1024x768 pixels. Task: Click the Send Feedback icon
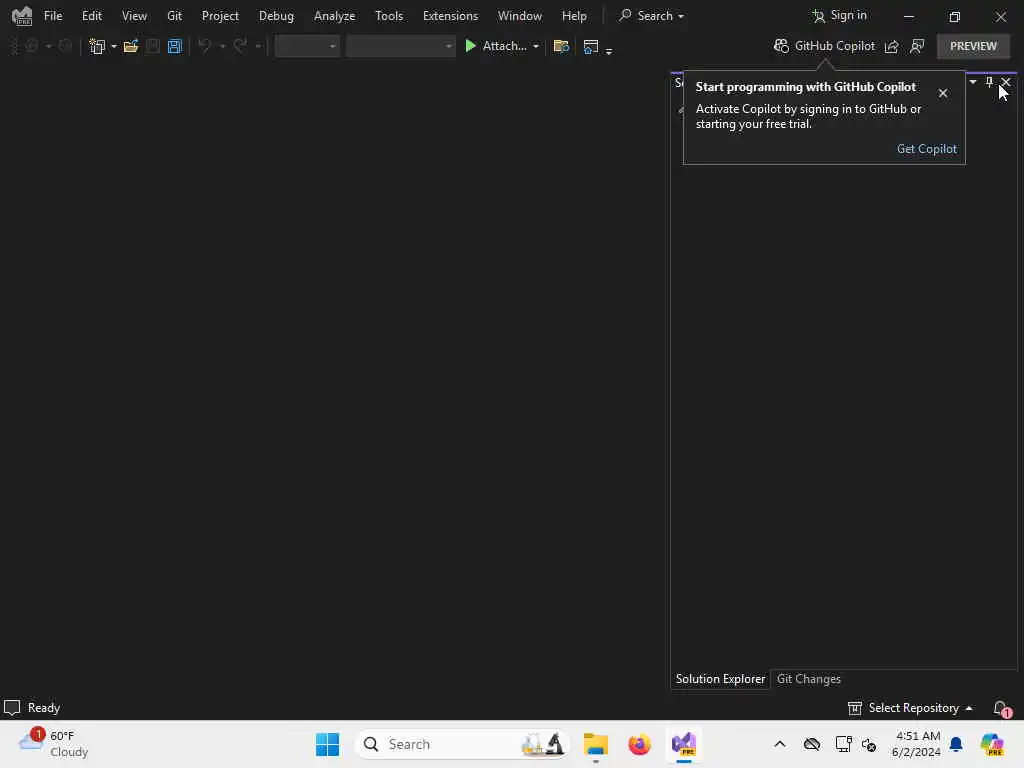(x=917, y=46)
